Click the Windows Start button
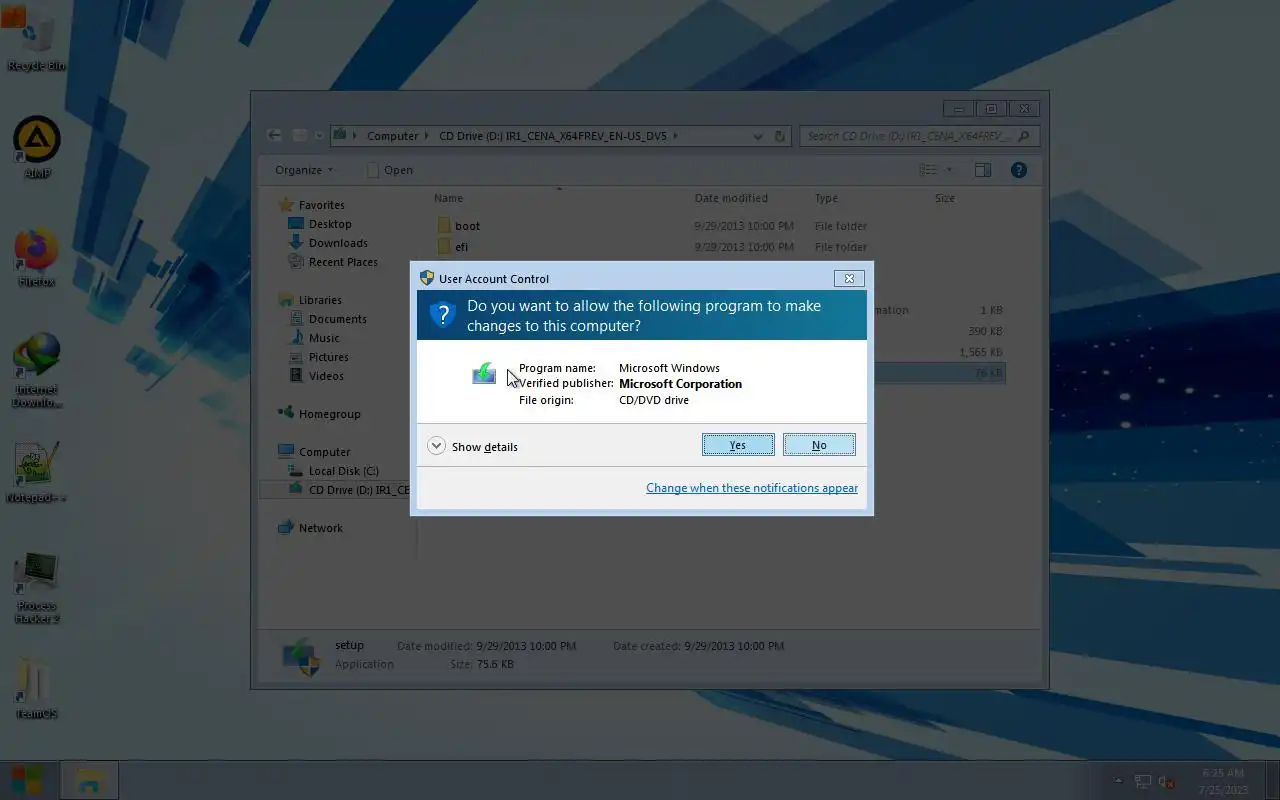This screenshot has height=800, width=1280. (x=26, y=780)
